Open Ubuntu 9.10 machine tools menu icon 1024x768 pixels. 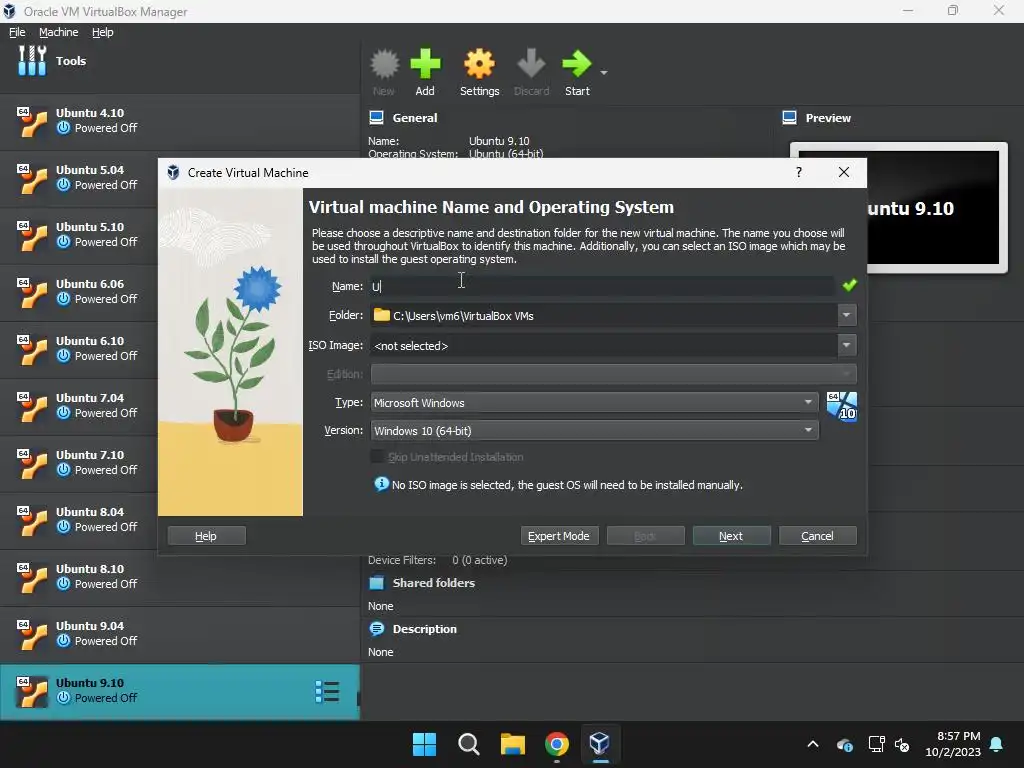pyautogui.click(x=327, y=692)
